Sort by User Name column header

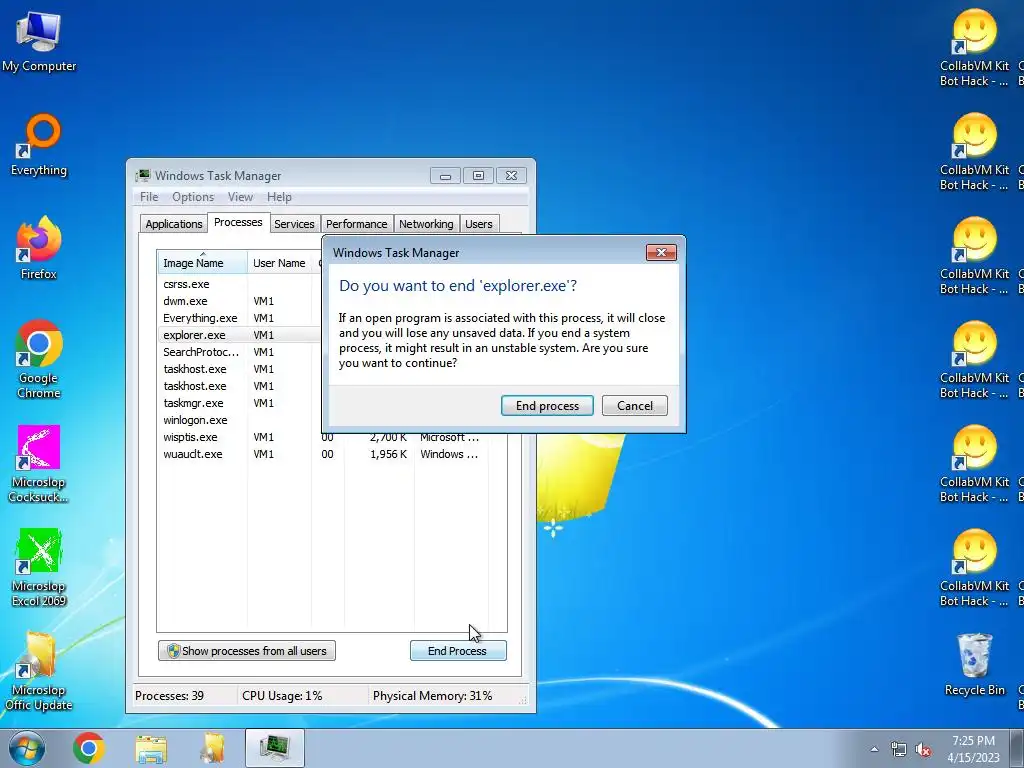click(279, 263)
